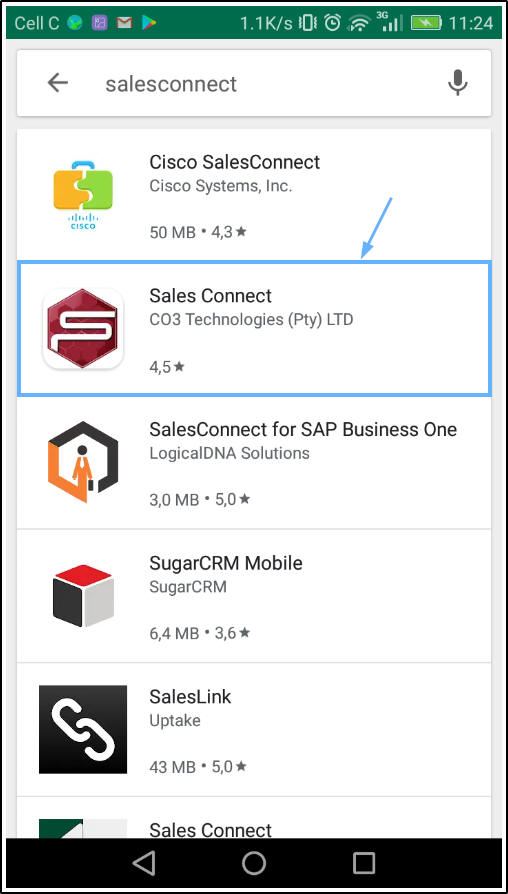This screenshot has width=508, height=894.
Task: Tap the Android back navigation triangle
Action: pyautogui.click(x=144, y=863)
